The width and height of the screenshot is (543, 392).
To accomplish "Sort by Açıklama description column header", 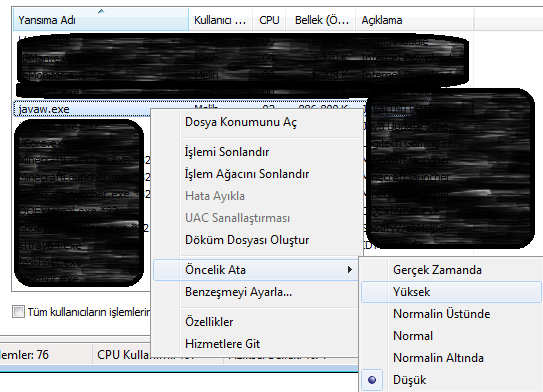I will [415, 20].
